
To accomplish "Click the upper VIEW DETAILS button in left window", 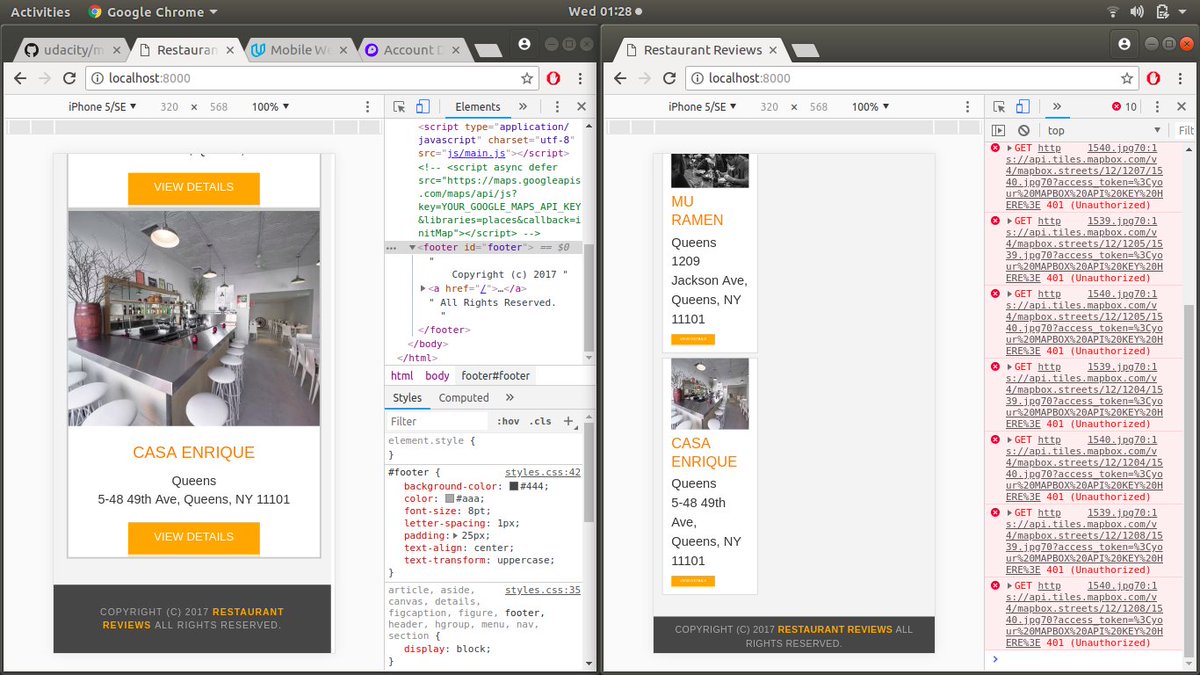I will (194, 187).
